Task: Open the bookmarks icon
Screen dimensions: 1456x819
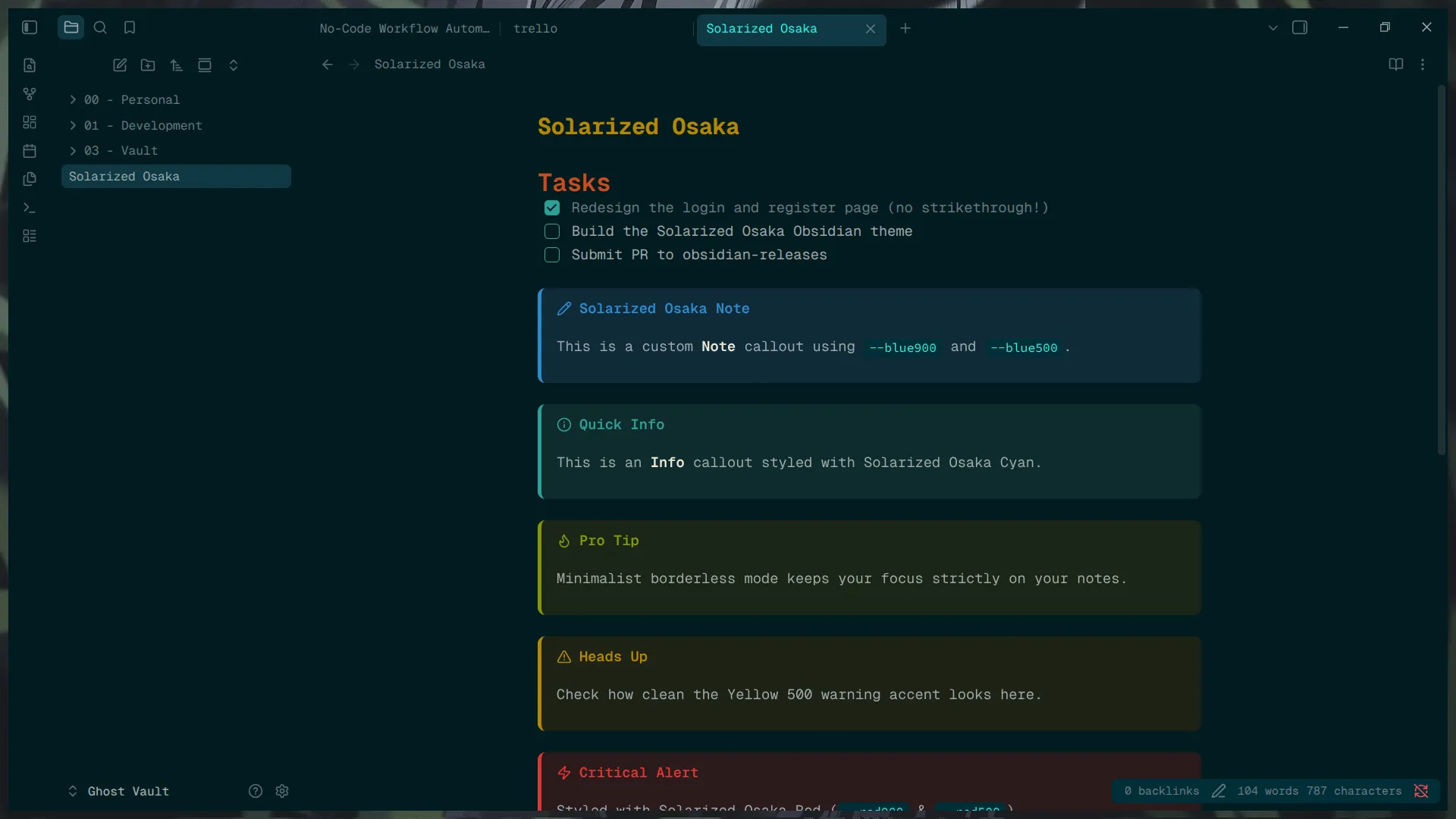Action: pos(130,27)
